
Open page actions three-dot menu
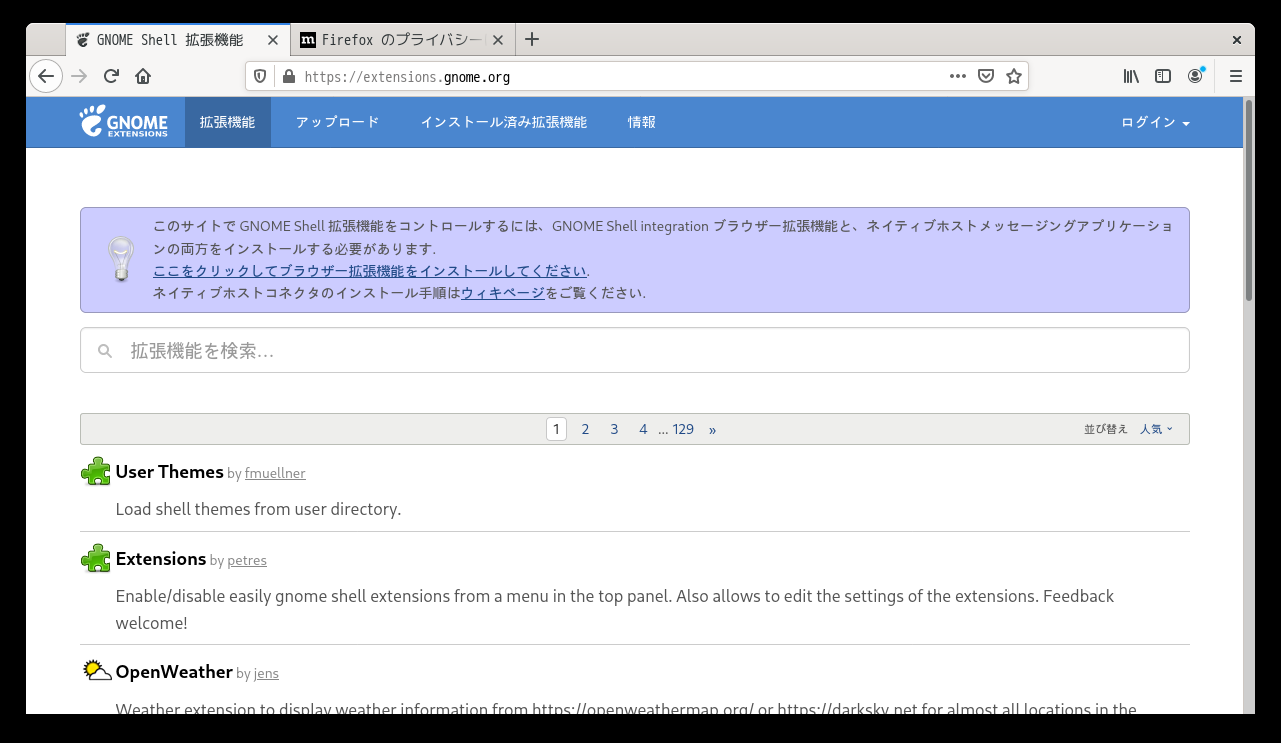957,76
